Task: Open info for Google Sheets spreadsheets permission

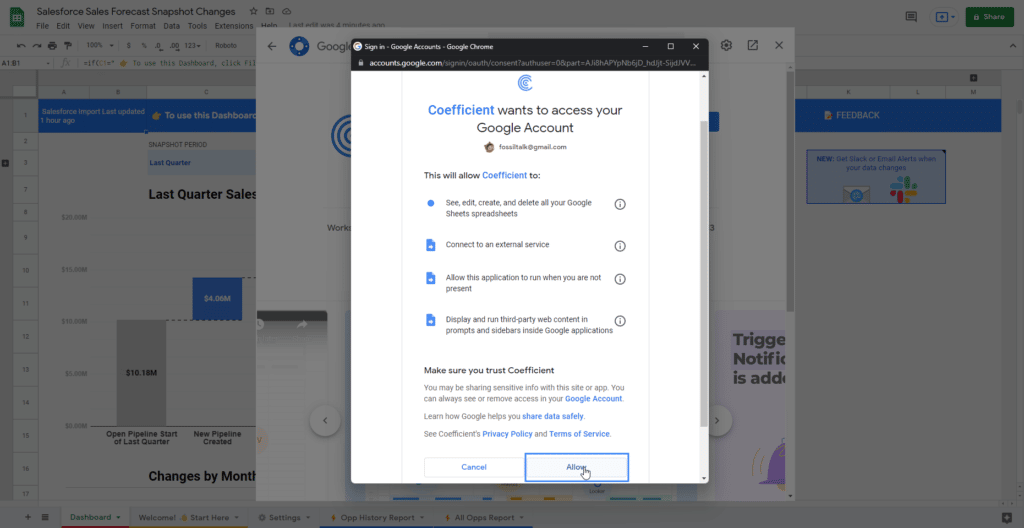Action: click(x=620, y=204)
